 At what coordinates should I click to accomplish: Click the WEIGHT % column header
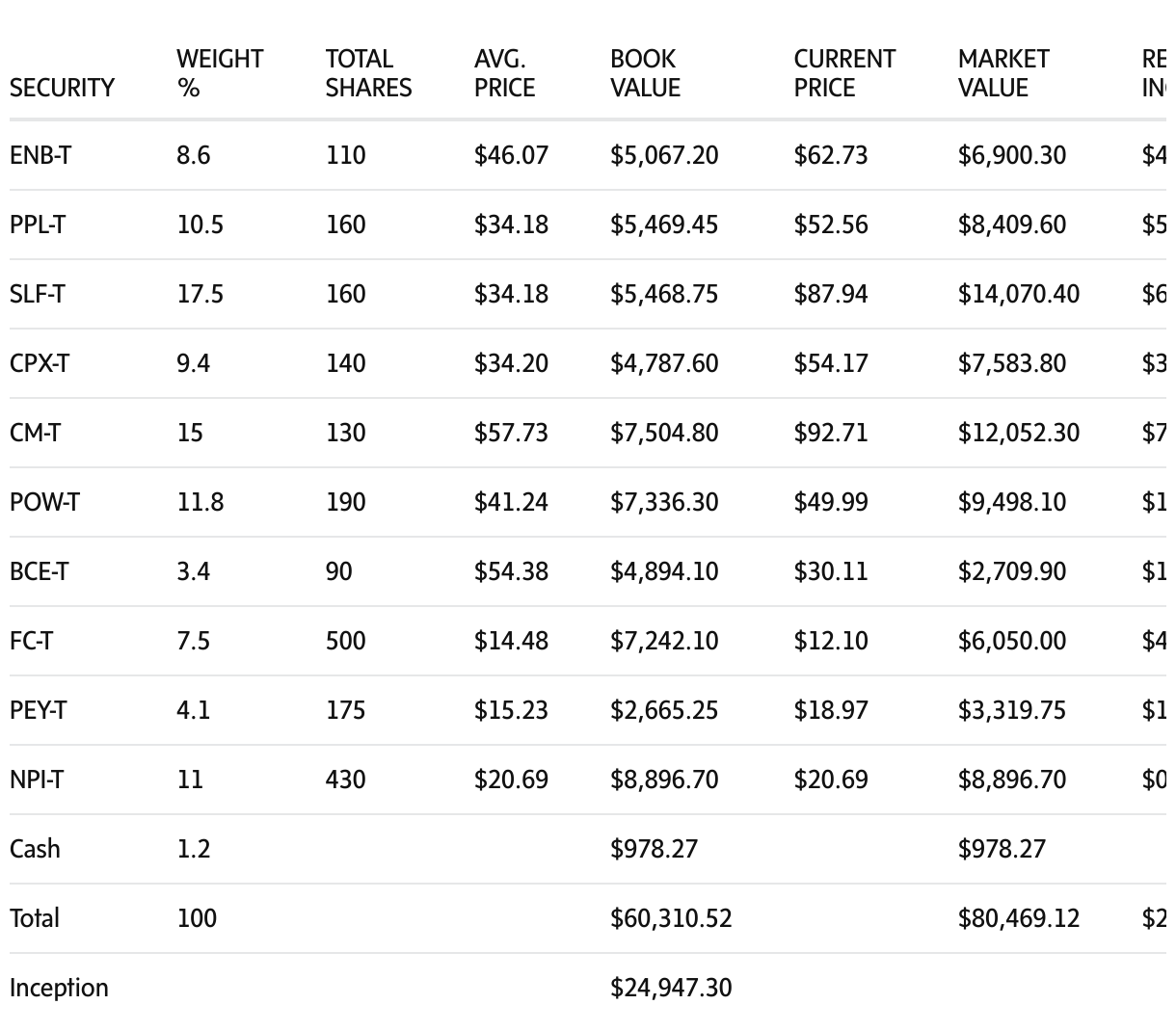[x=219, y=73]
